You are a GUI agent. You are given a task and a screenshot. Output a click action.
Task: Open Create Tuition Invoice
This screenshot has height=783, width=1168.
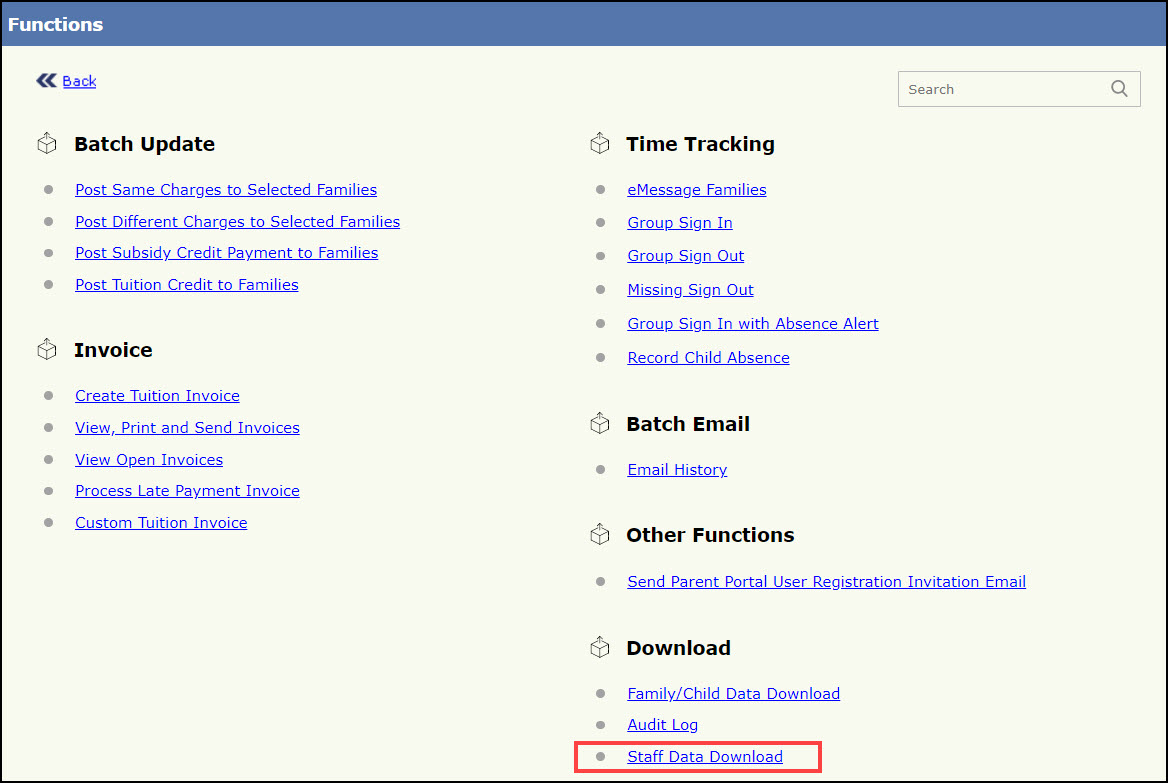tap(157, 396)
